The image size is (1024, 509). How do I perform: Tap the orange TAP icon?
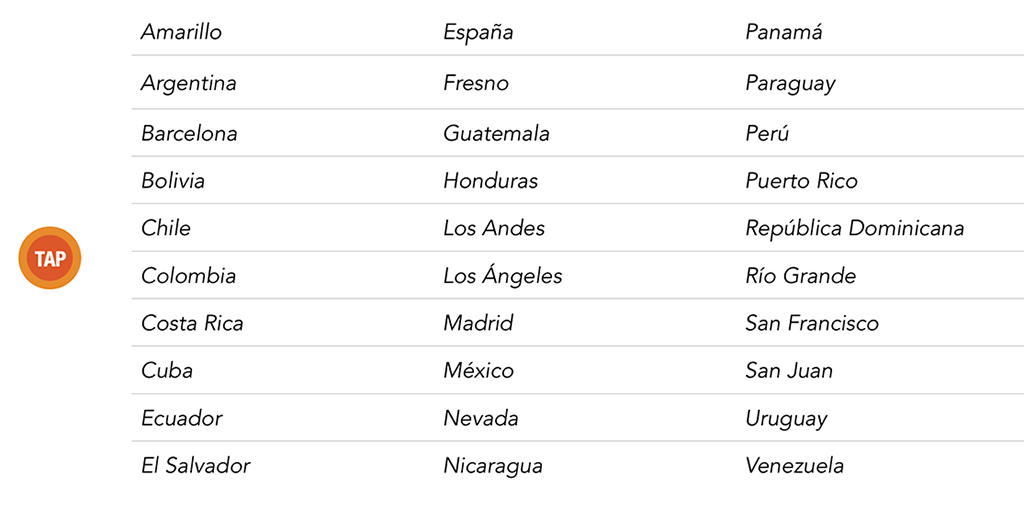[49, 258]
